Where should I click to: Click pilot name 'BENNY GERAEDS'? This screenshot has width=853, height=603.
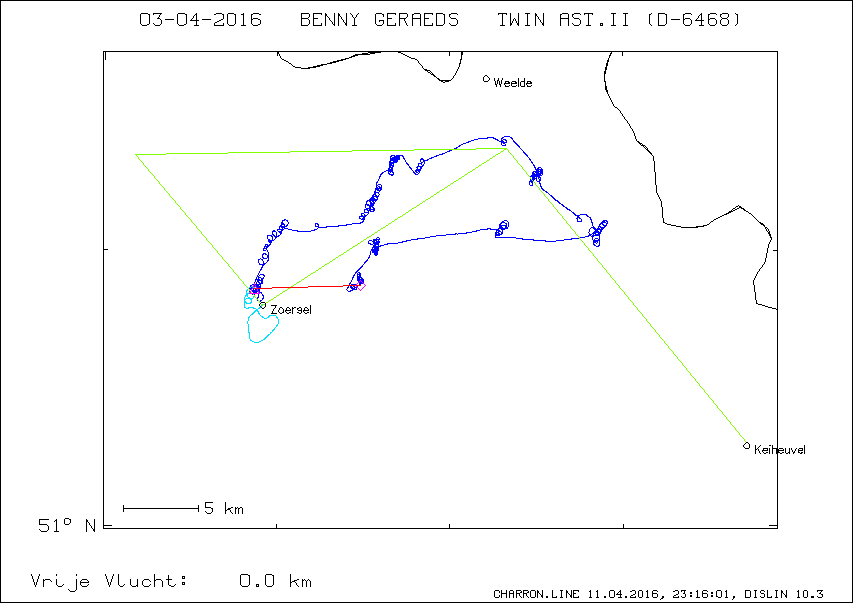379,20
